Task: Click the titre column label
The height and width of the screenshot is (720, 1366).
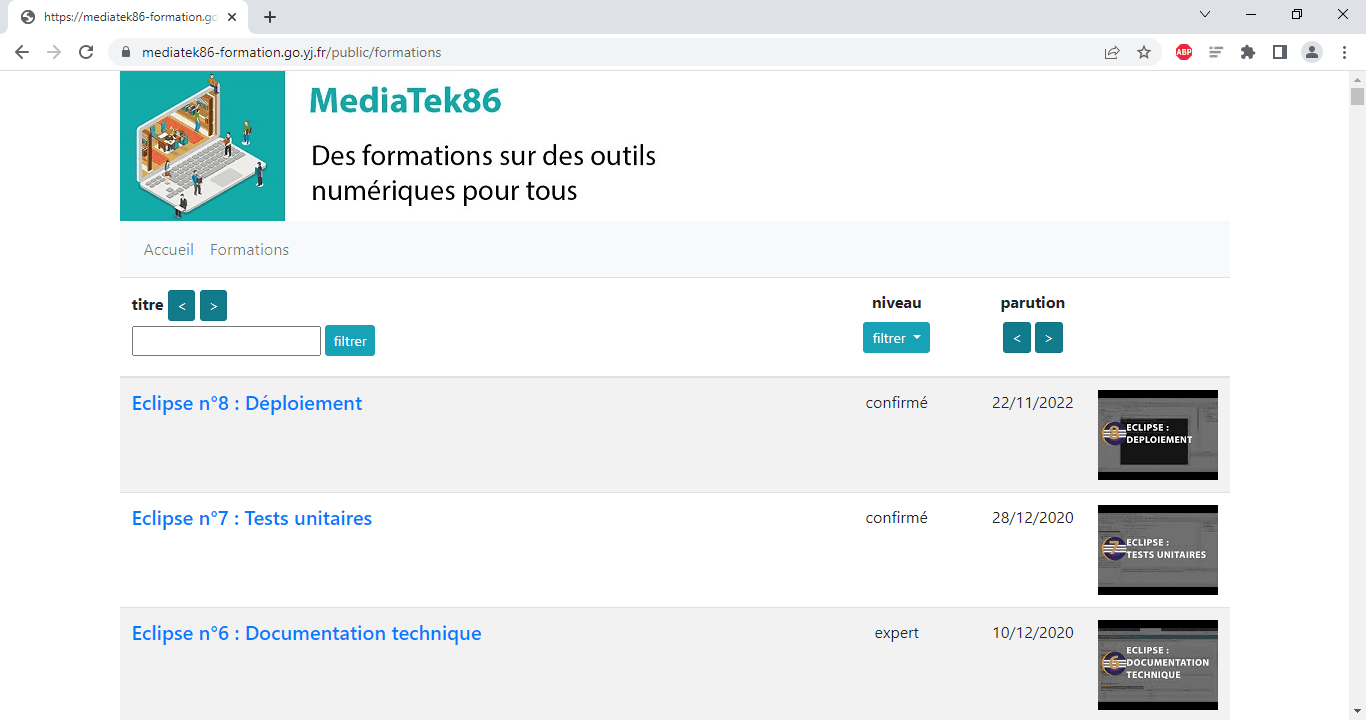Action: pyautogui.click(x=148, y=305)
